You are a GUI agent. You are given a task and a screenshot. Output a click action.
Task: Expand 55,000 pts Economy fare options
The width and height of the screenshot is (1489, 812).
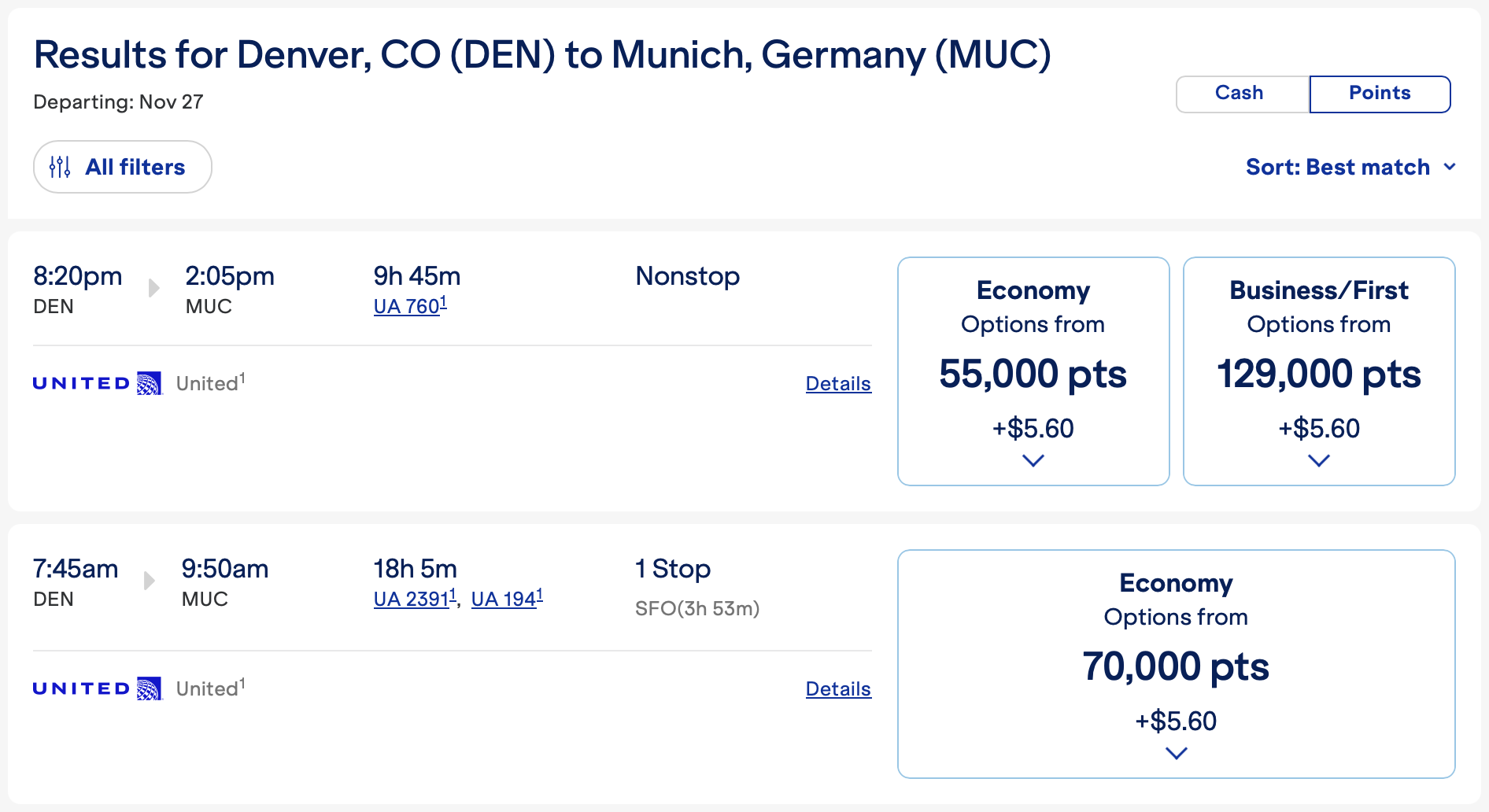pos(1033,460)
